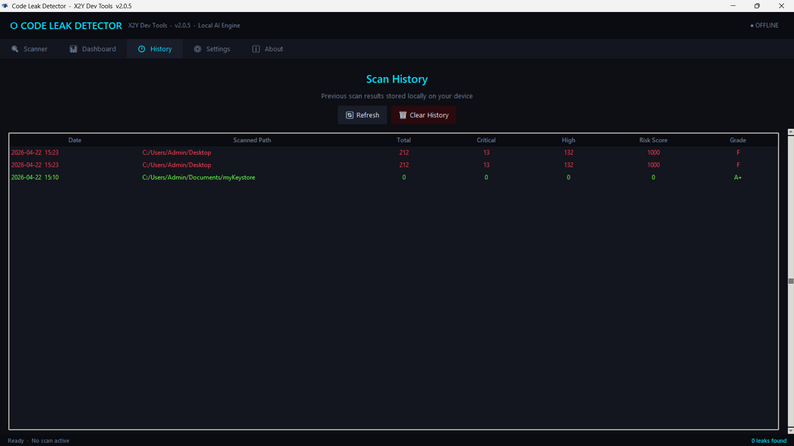Click the Scanned Path column header
The height and width of the screenshot is (446, 794).
pos(252,140)
